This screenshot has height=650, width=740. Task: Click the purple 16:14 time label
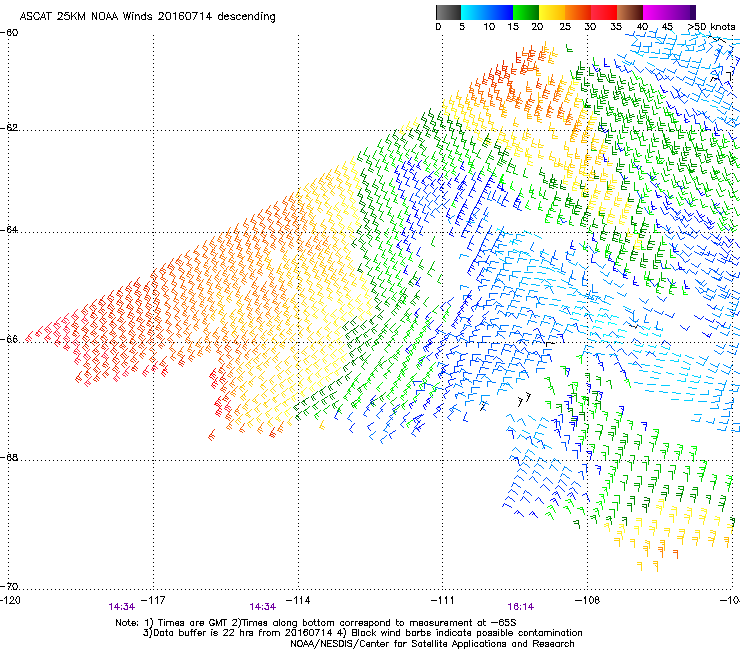521,607
